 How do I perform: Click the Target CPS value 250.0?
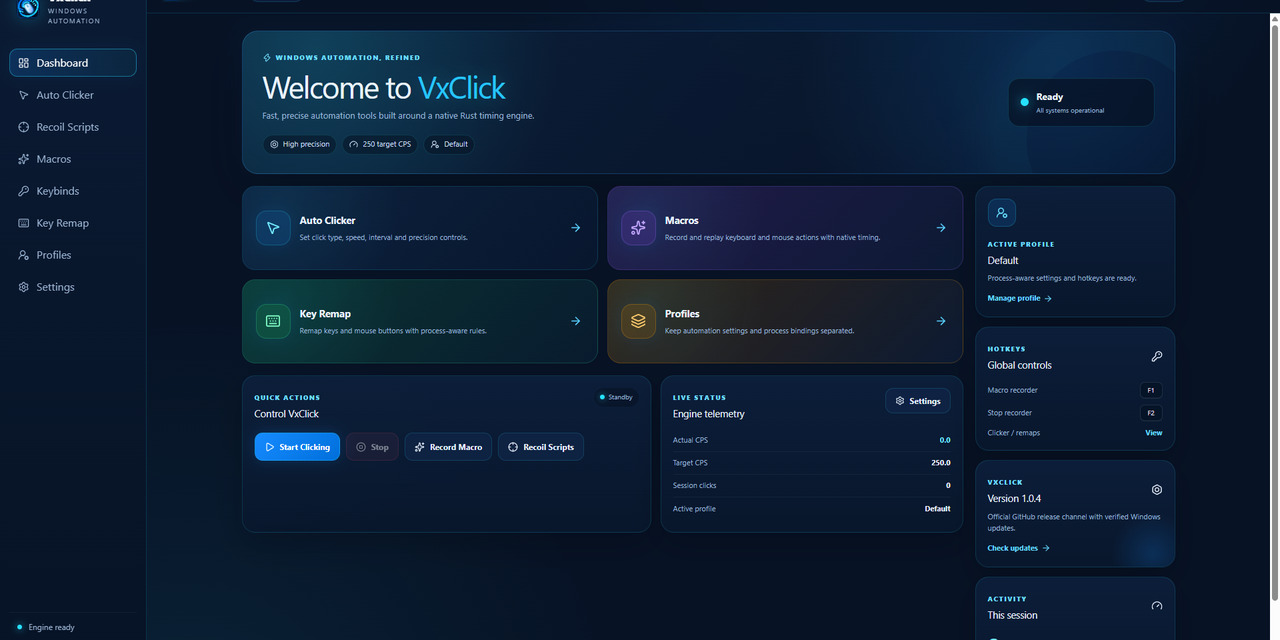pyautogui.click(x=941, y=463)
